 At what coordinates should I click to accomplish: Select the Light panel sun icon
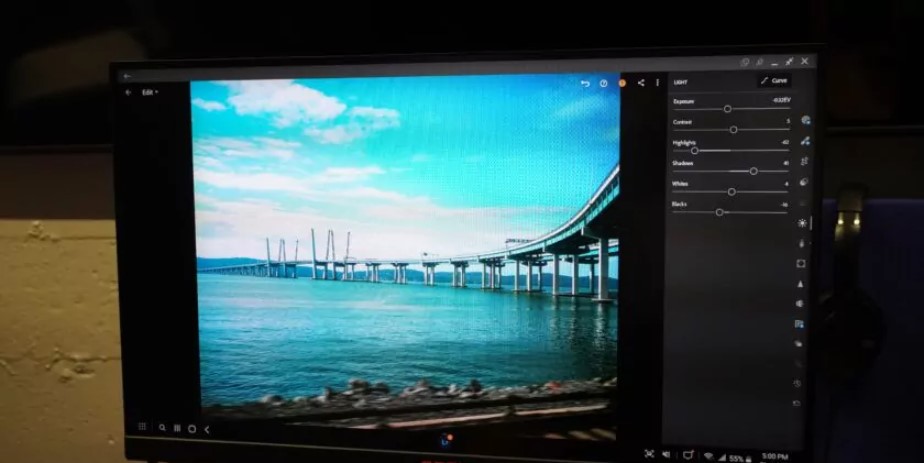(x=803, y=223)
